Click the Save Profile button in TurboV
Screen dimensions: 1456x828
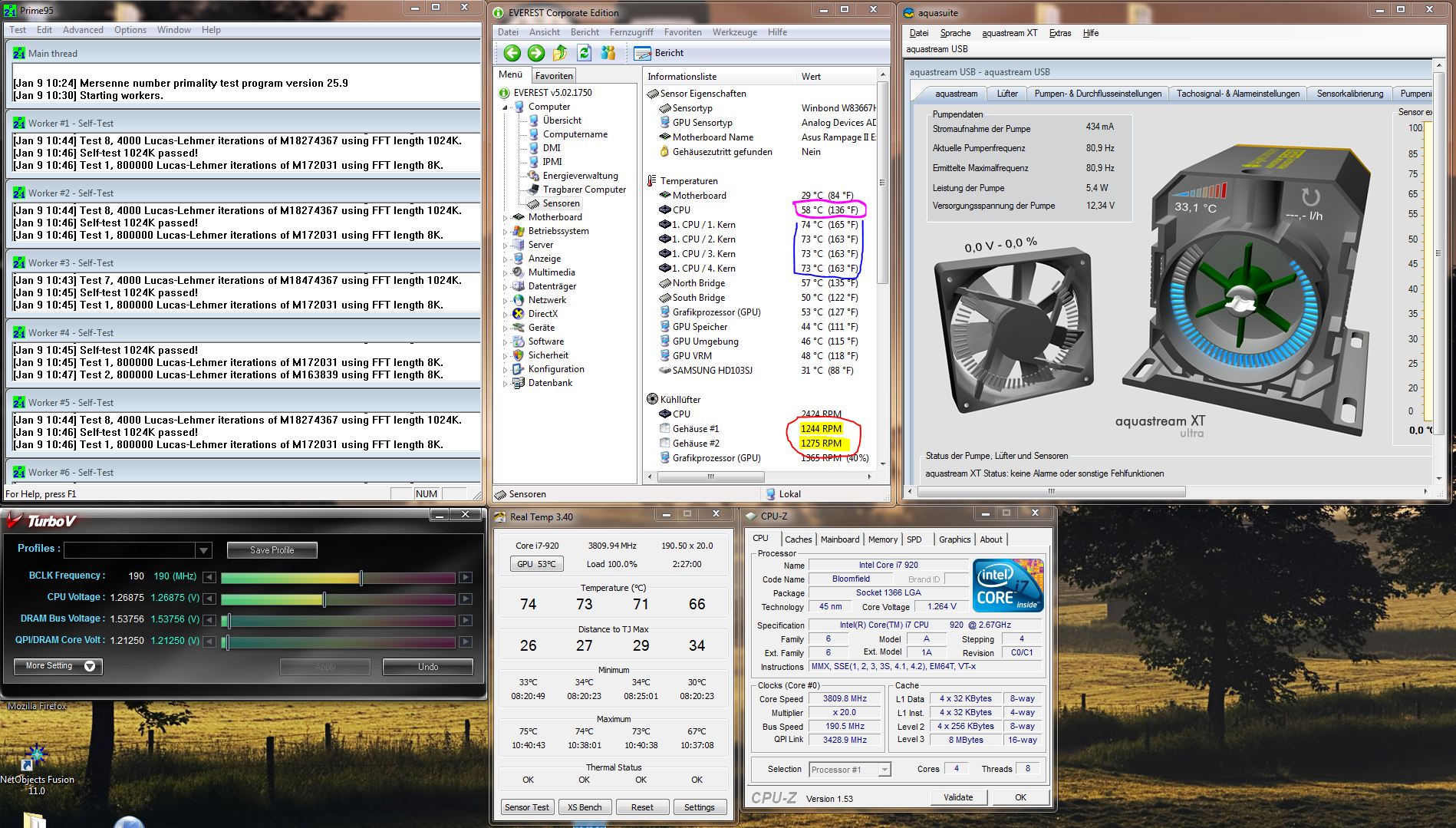[x=272, y=550]
